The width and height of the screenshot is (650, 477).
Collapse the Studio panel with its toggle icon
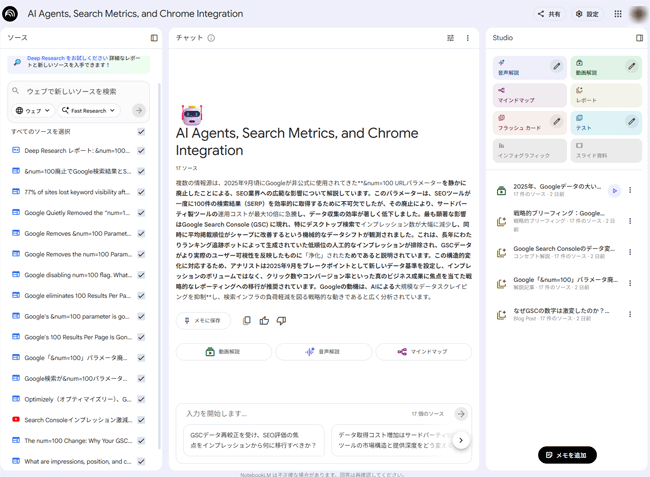coord(639,38)
